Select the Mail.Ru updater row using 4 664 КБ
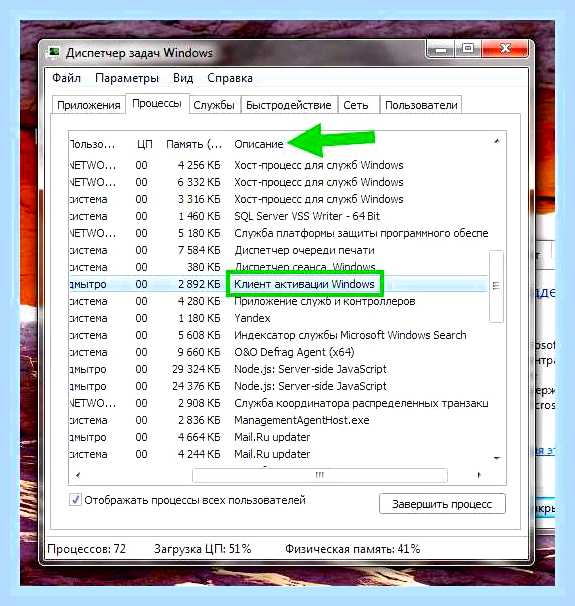This screenshot has height=606, width=575. pyautogui.click(x=278, y=437)
